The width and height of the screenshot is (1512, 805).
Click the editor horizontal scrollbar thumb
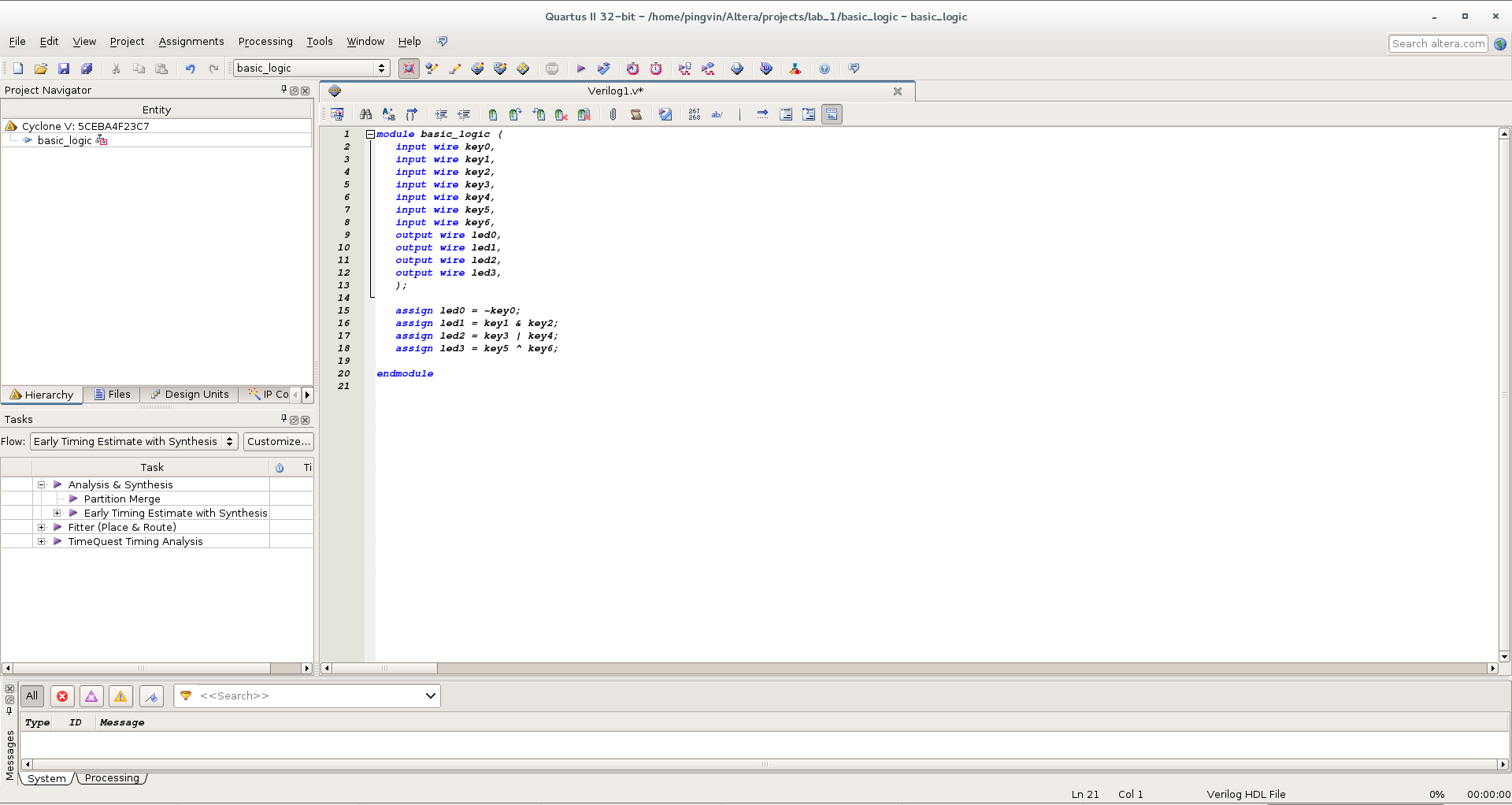click(384, 668)
